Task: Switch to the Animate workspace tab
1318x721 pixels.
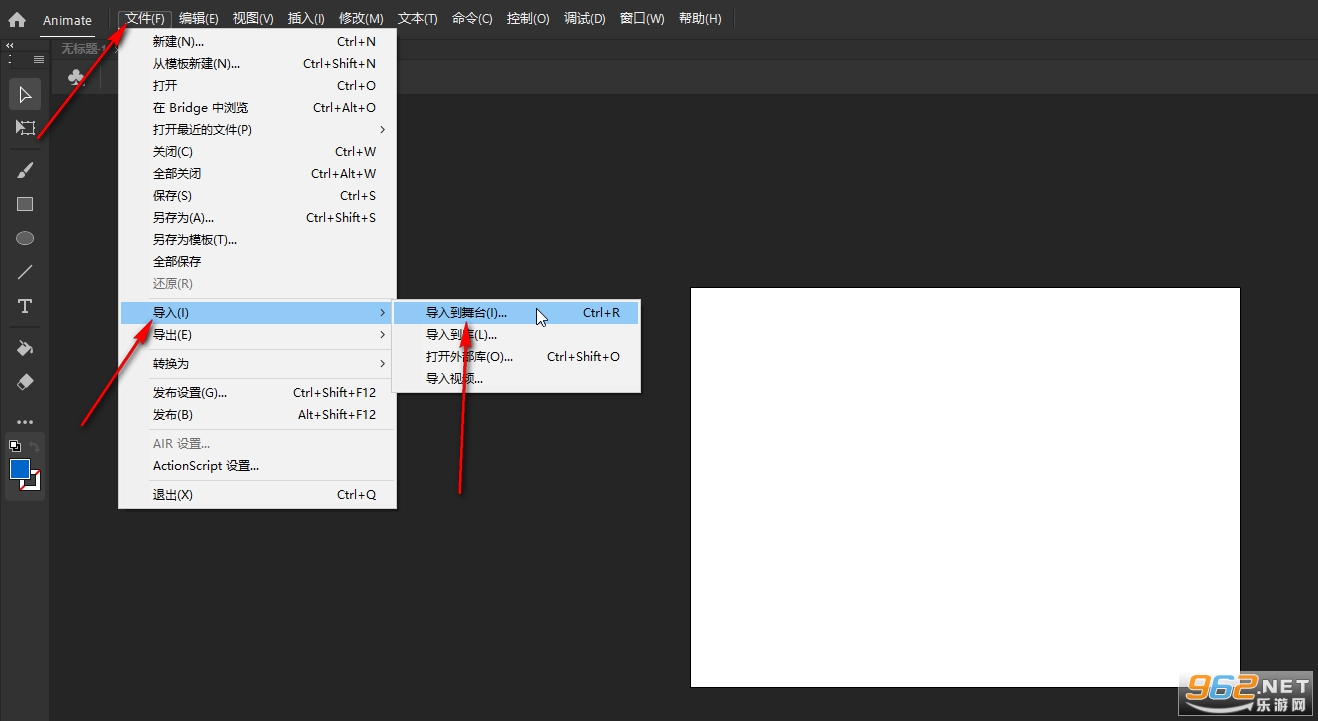Action: [67, 20]
